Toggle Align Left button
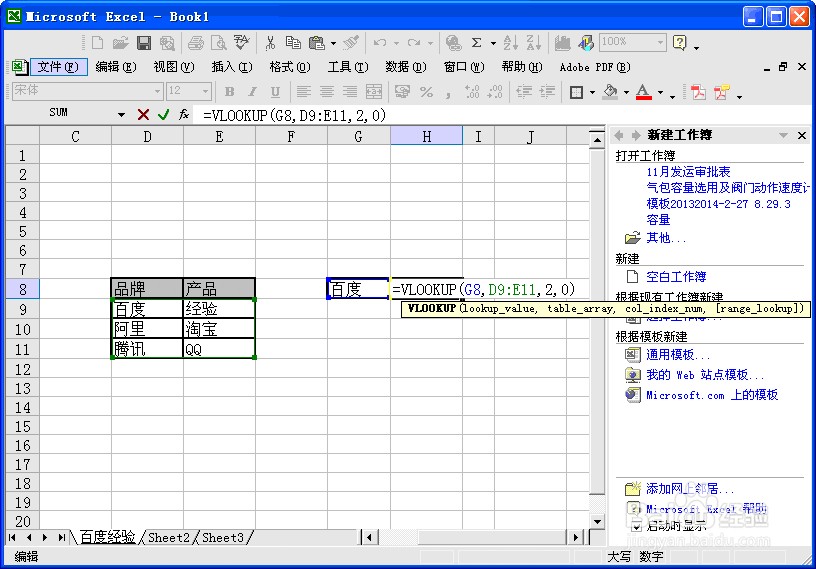Screen dimensions: 816x569 tap(303, 92)
